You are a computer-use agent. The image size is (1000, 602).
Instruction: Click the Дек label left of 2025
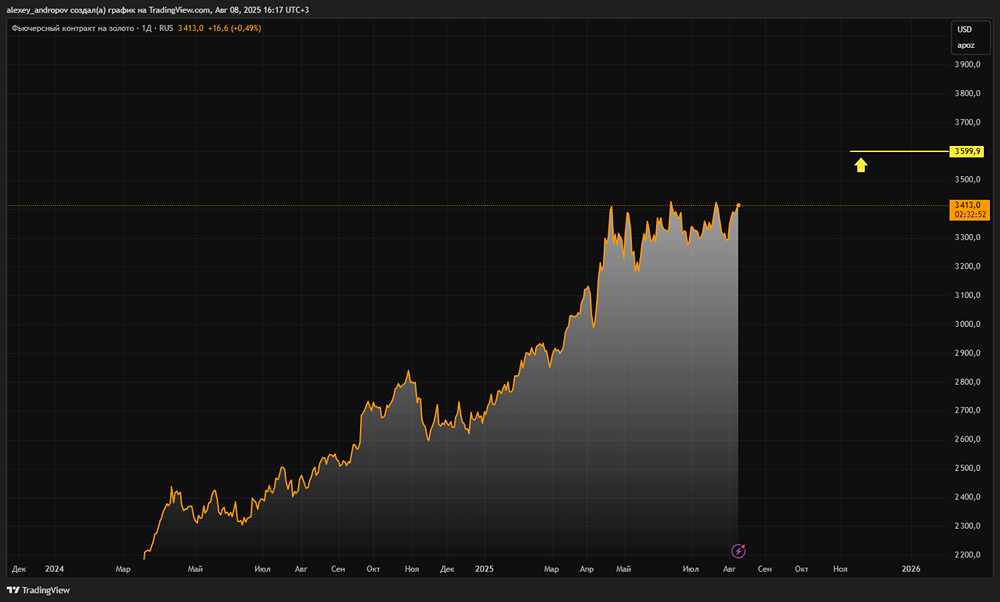[x=447, y=569]
